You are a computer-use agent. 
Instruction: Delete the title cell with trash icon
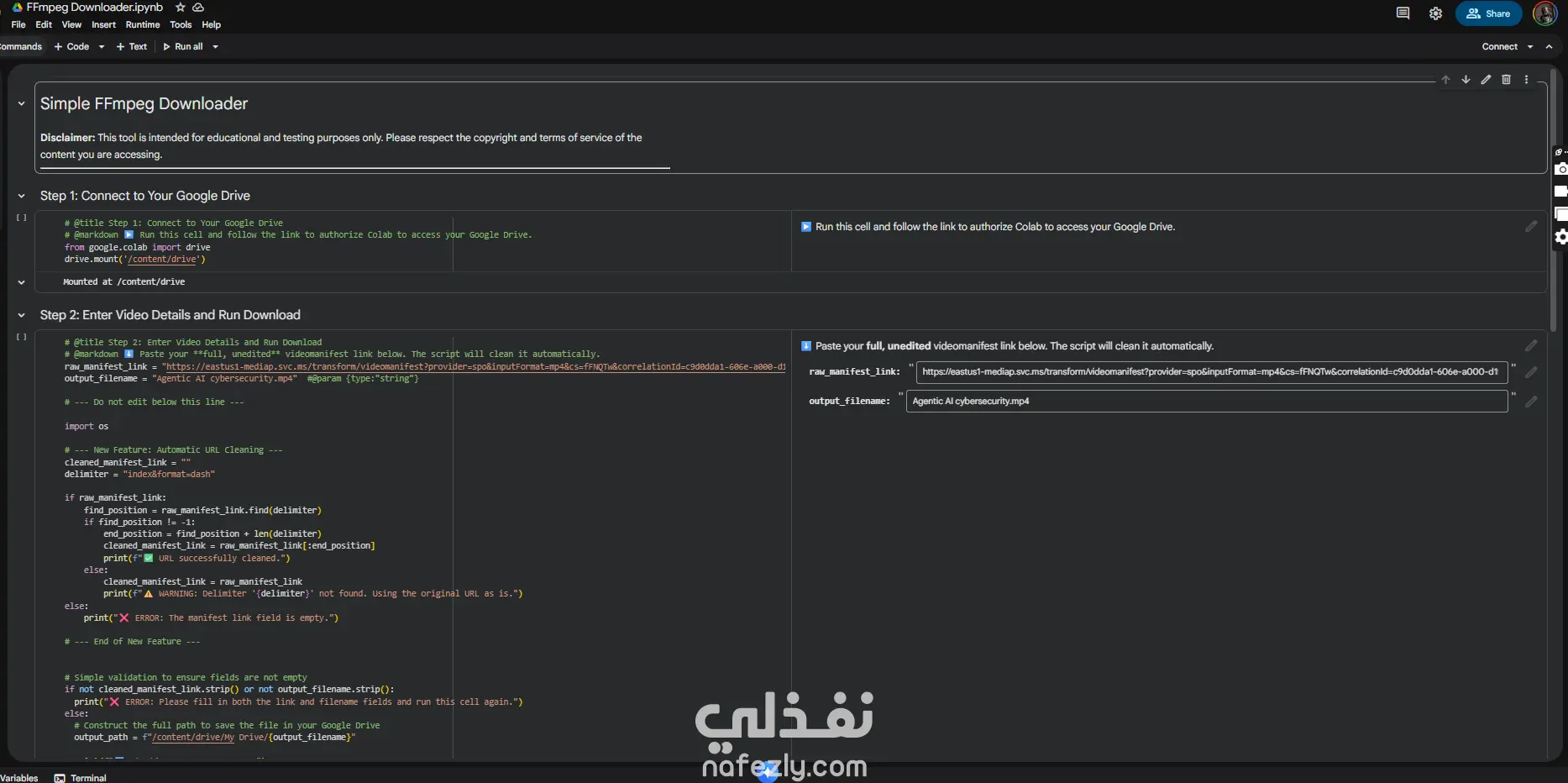(1506, 80)
